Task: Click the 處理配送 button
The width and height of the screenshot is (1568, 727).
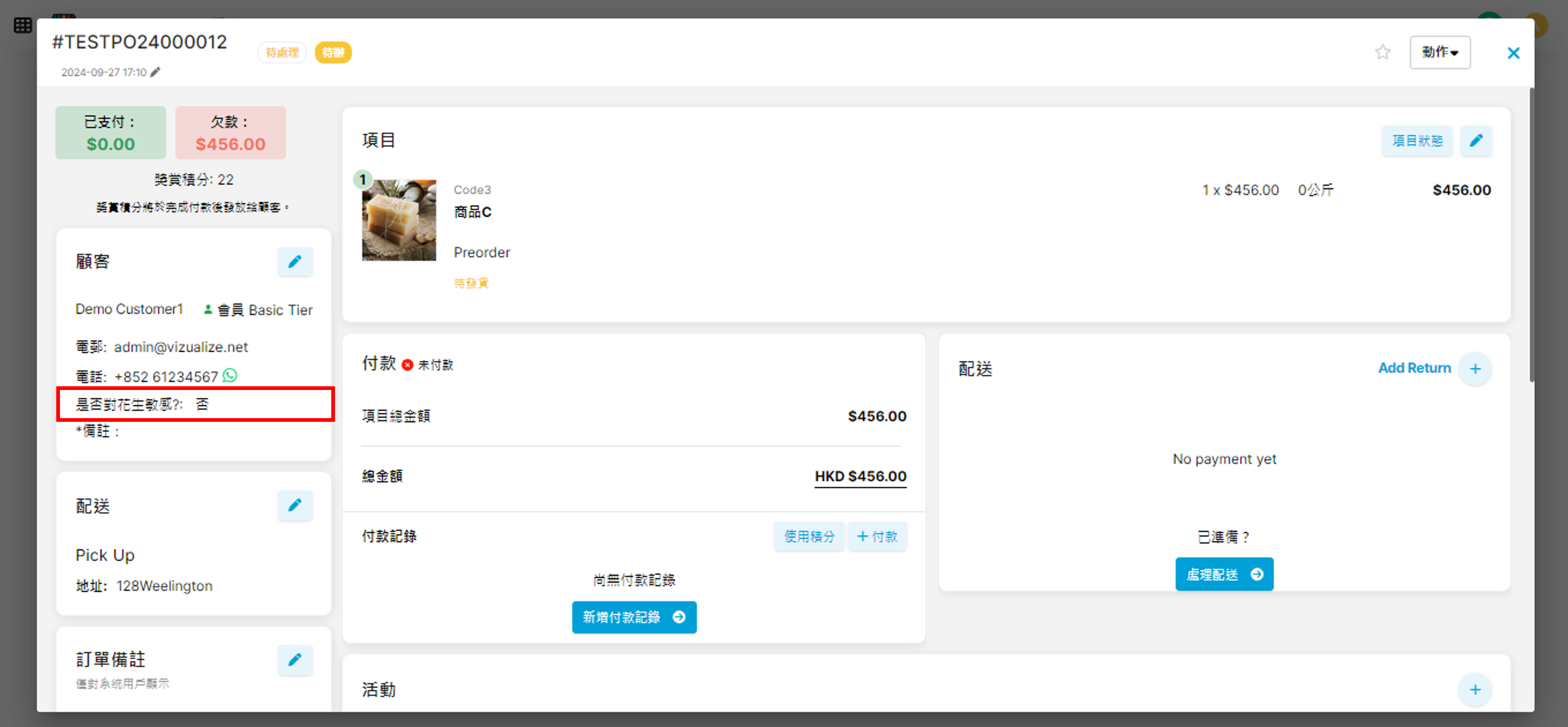Action: coord(1224,574)
